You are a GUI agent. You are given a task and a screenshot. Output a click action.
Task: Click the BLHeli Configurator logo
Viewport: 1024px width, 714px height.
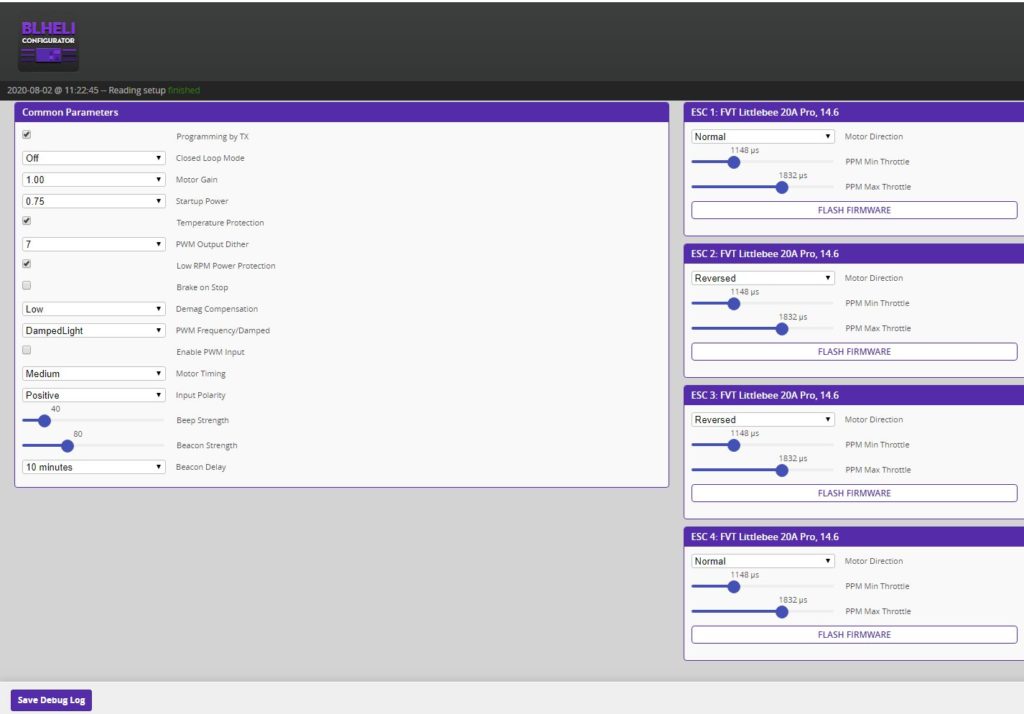48,44
